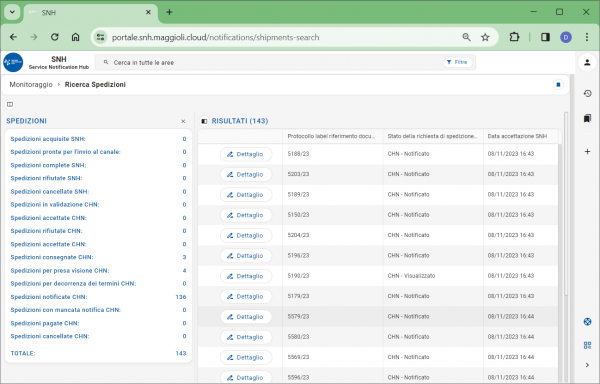Select Spedizioni cancellate CHN filter
Screen dimensions: 600x384
tap(98, 336)
